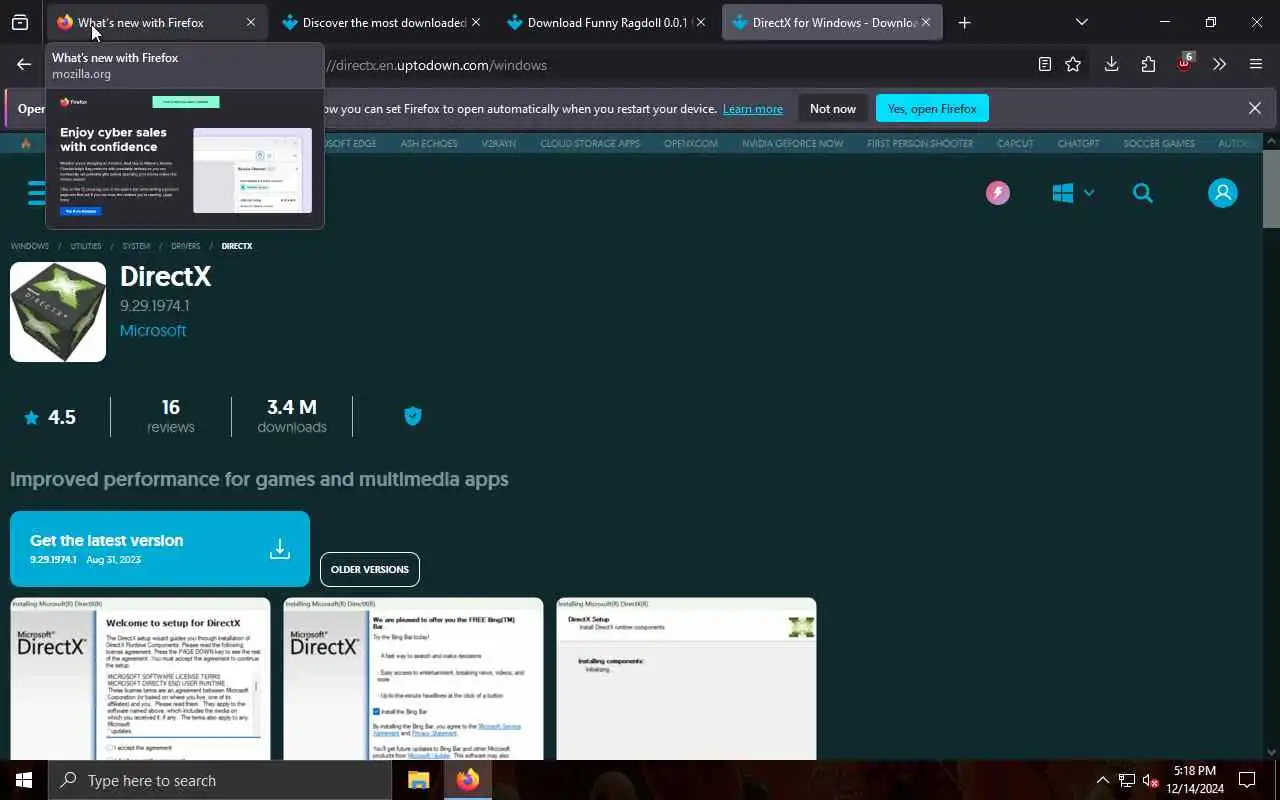Open Firefox View icon in tab bar
The width and height of the screenshot is (1280, 800).
(x=20, y=22)
